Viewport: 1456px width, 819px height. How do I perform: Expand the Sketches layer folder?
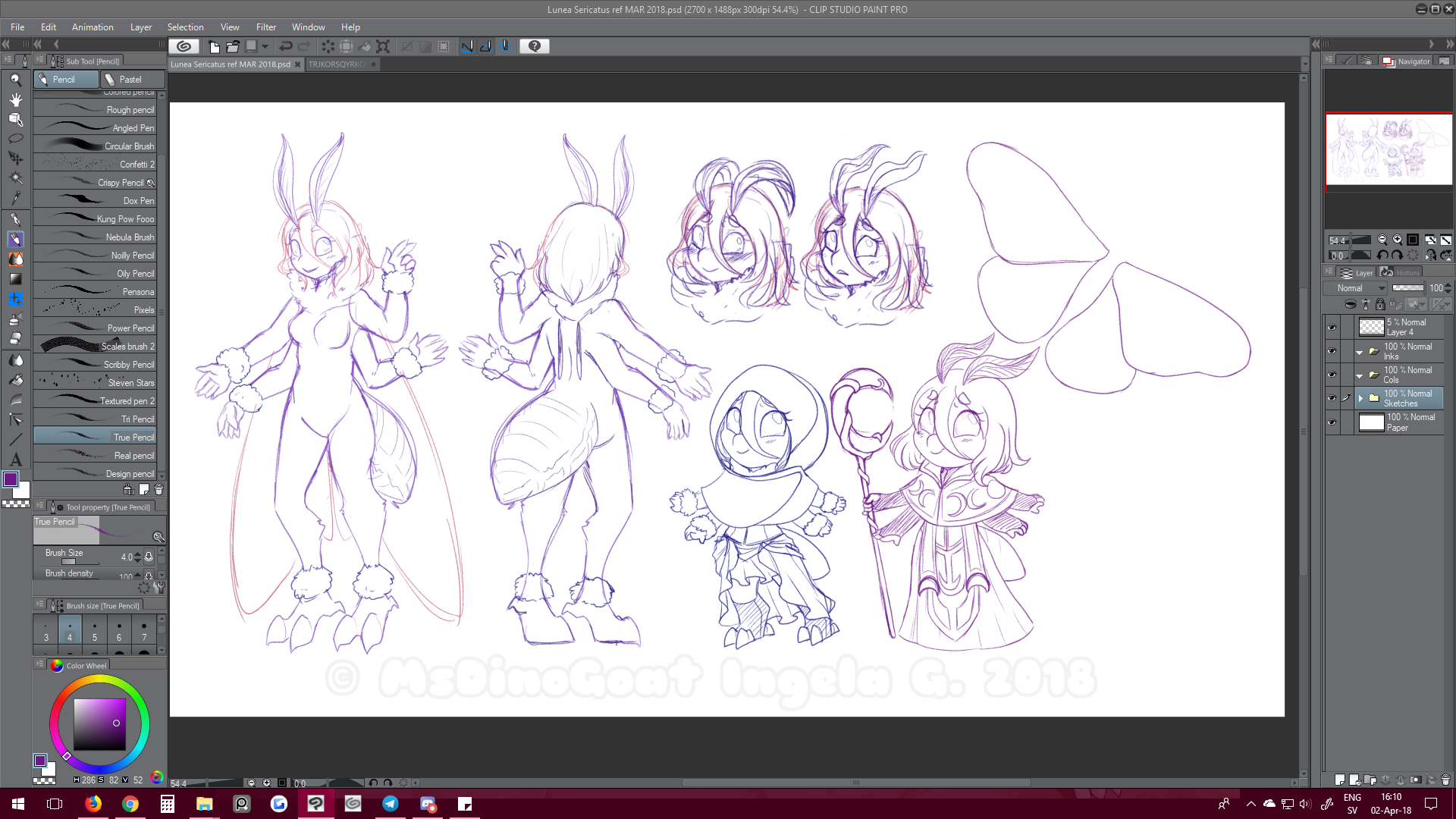pyautogui.click(x=1360, y=398)
